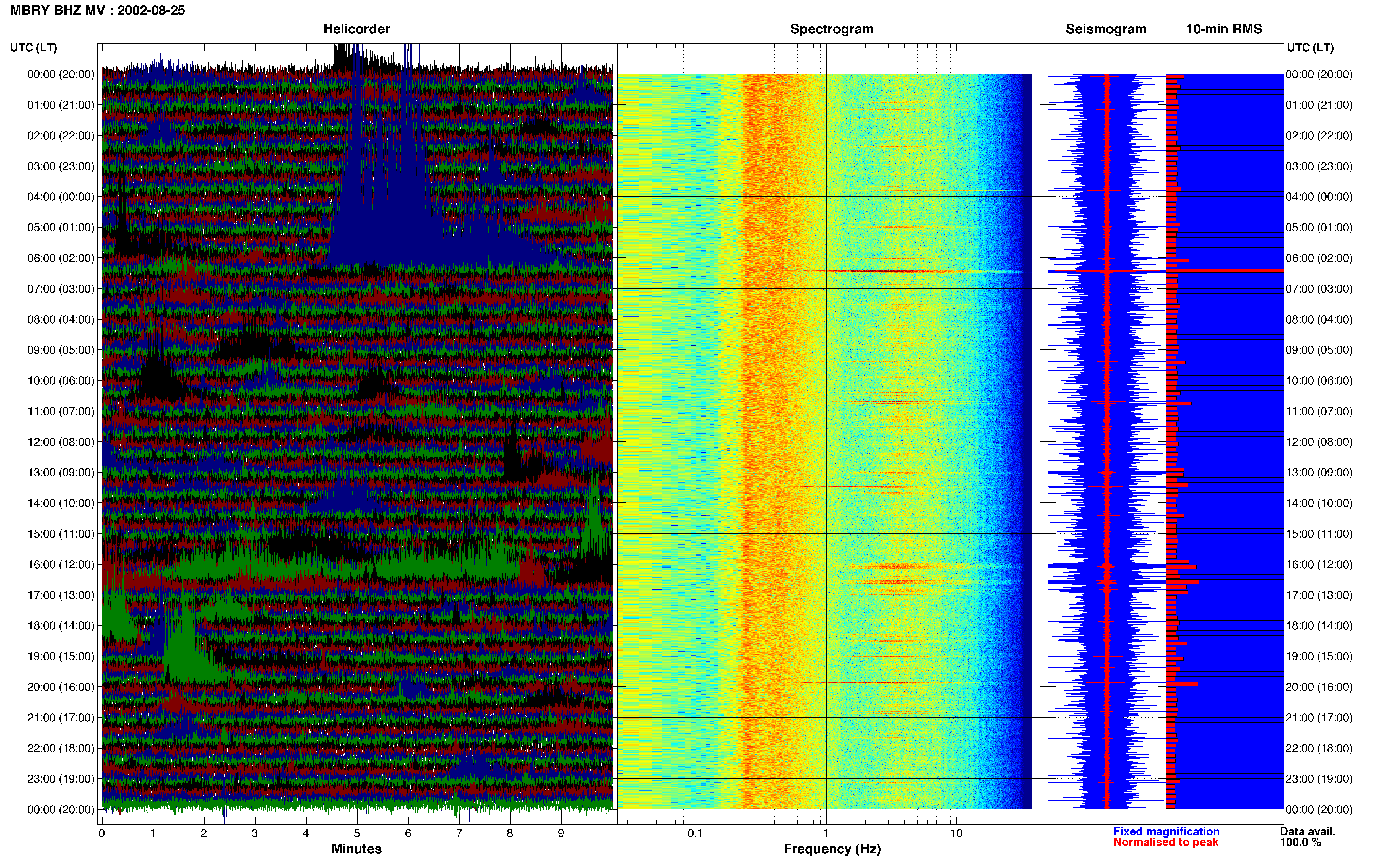The height and width of the screenshot is (868, 1388).
Task: Click the 'Seismogram' panel heading
Action: pyautogui.click(x=1106, y=29)
